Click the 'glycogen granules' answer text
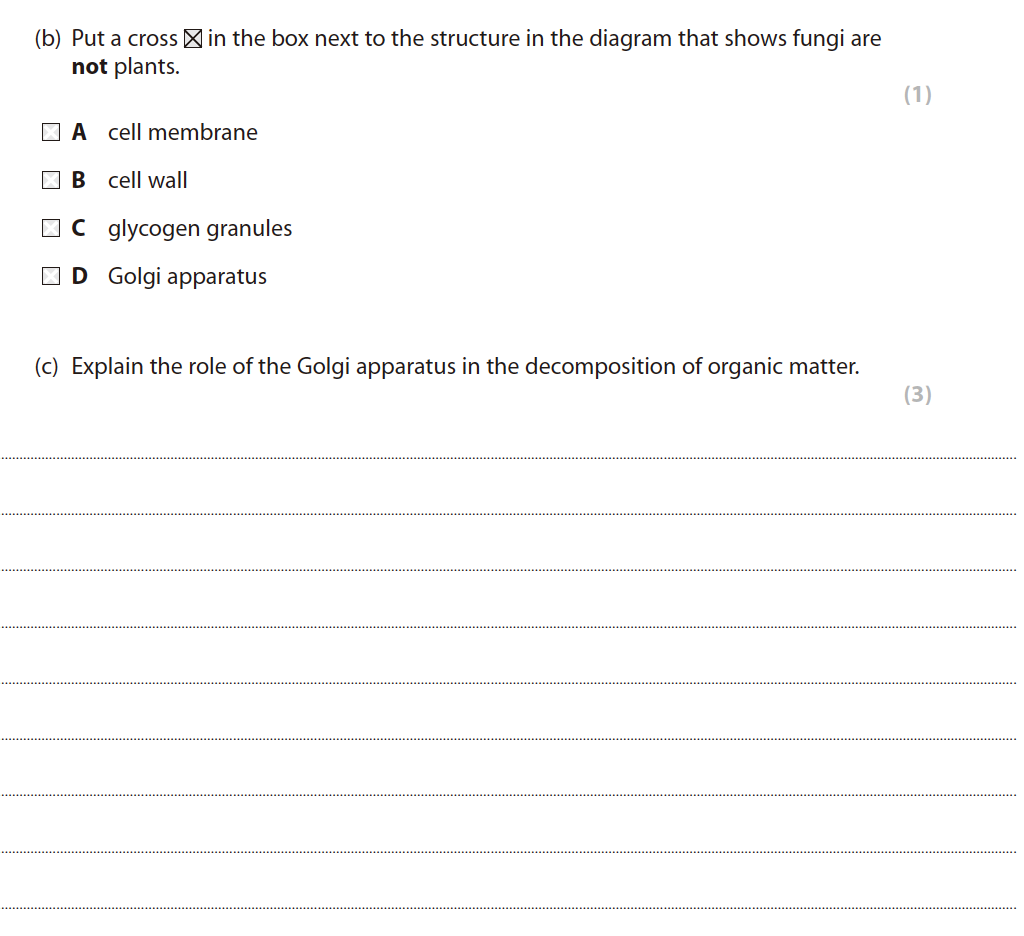Image resolution: width=1024 pixels, height=936 pixels. tap(200, 228)
